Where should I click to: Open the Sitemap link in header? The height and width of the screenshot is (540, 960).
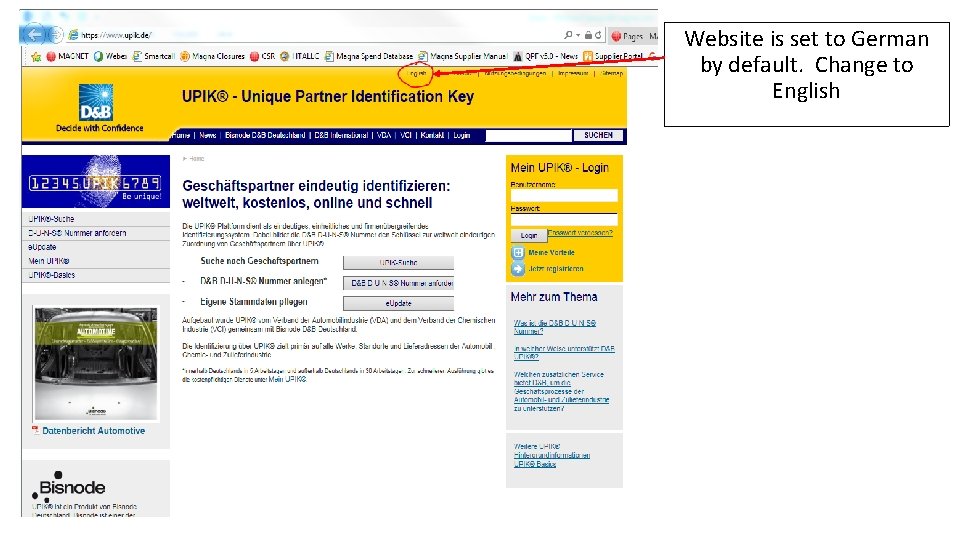tap(612, 73)
